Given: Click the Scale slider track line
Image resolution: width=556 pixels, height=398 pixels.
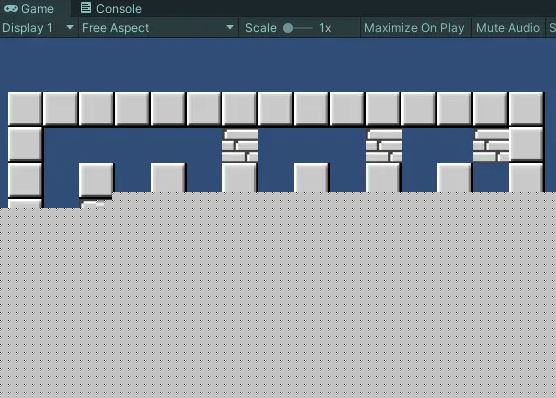Looking at the screenshot, I should 302,28.
